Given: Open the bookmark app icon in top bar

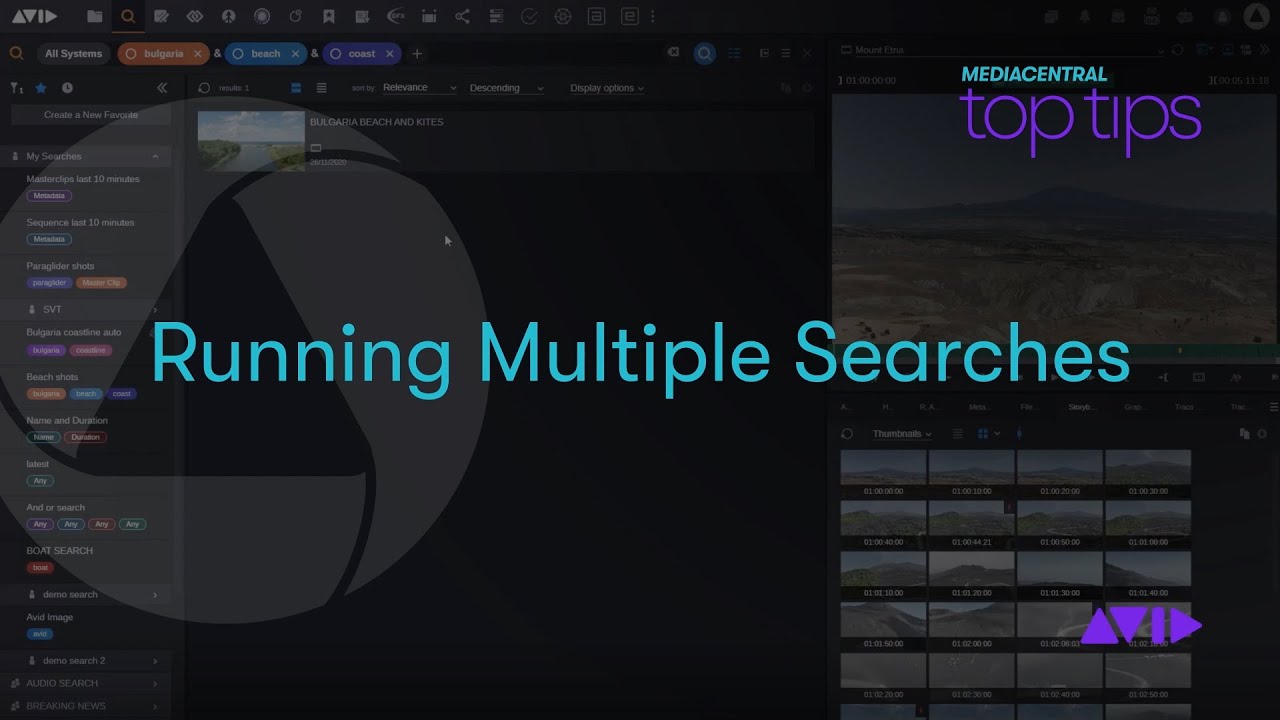Looking at the screenshot, I should click(329, 16).
